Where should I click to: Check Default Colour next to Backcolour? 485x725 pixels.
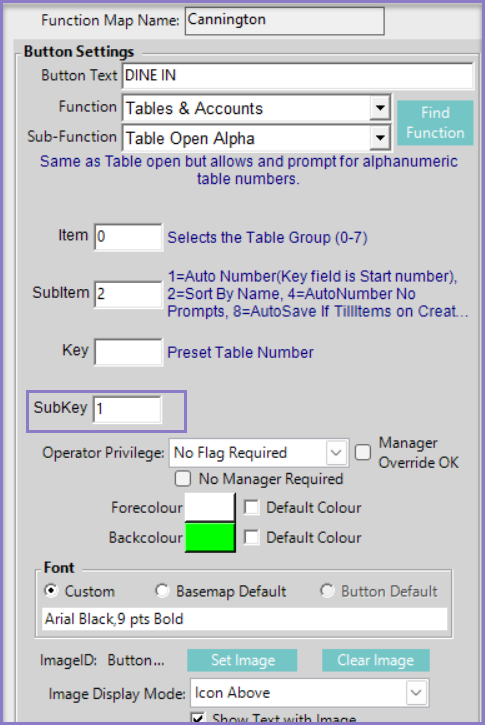[252, 537]
